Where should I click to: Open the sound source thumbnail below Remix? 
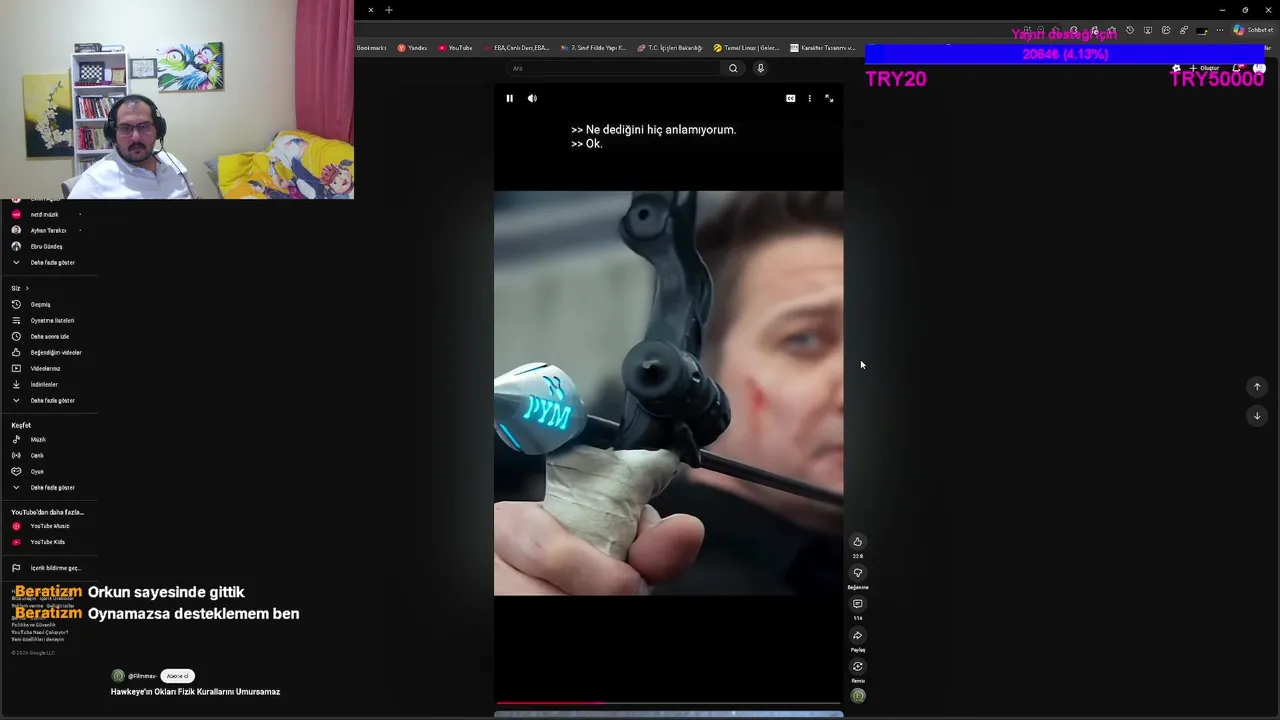[x=858, y=696]
